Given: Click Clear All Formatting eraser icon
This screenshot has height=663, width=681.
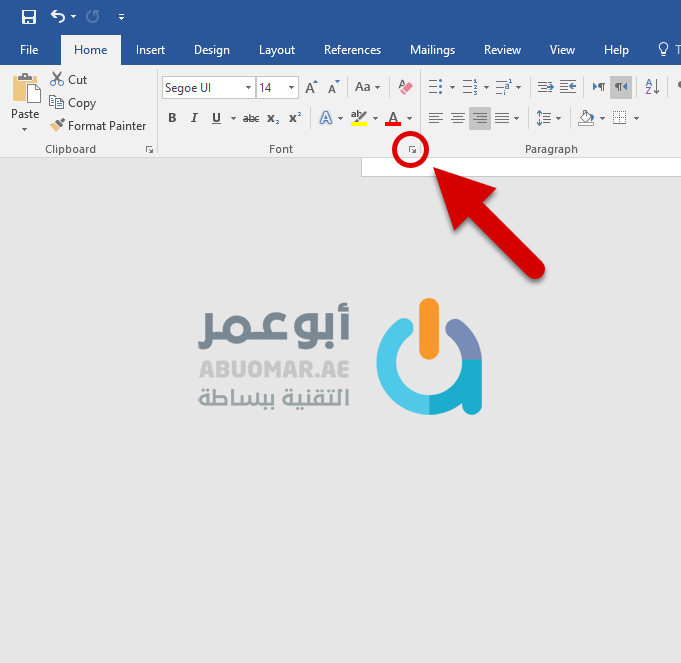Looking at the screenshot, I should point(405,88).
